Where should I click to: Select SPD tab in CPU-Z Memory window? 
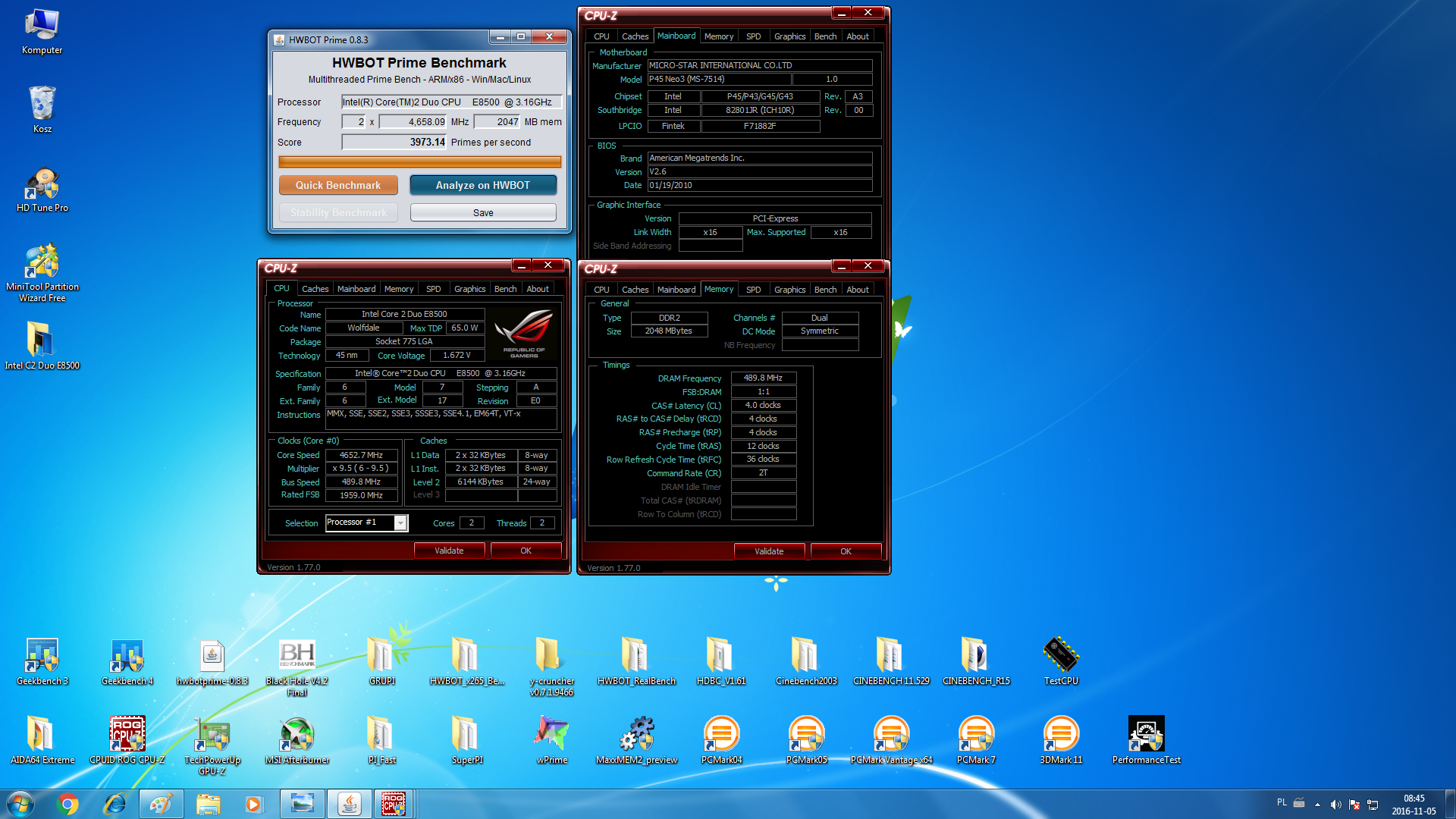753,290
